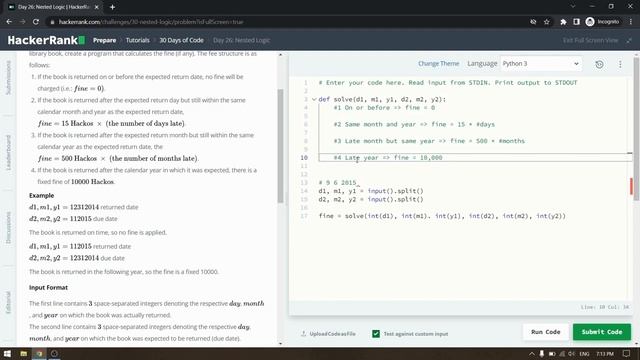Open the Python 3 language dropdown
640x360 pixels.
click(x=541, y=64)
